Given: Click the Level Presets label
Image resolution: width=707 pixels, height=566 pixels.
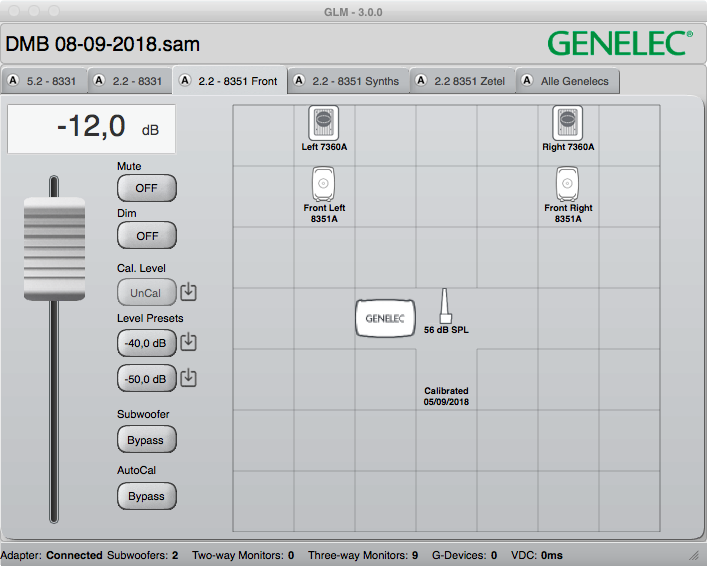Looking at the screenshot, I should [150, 318].
